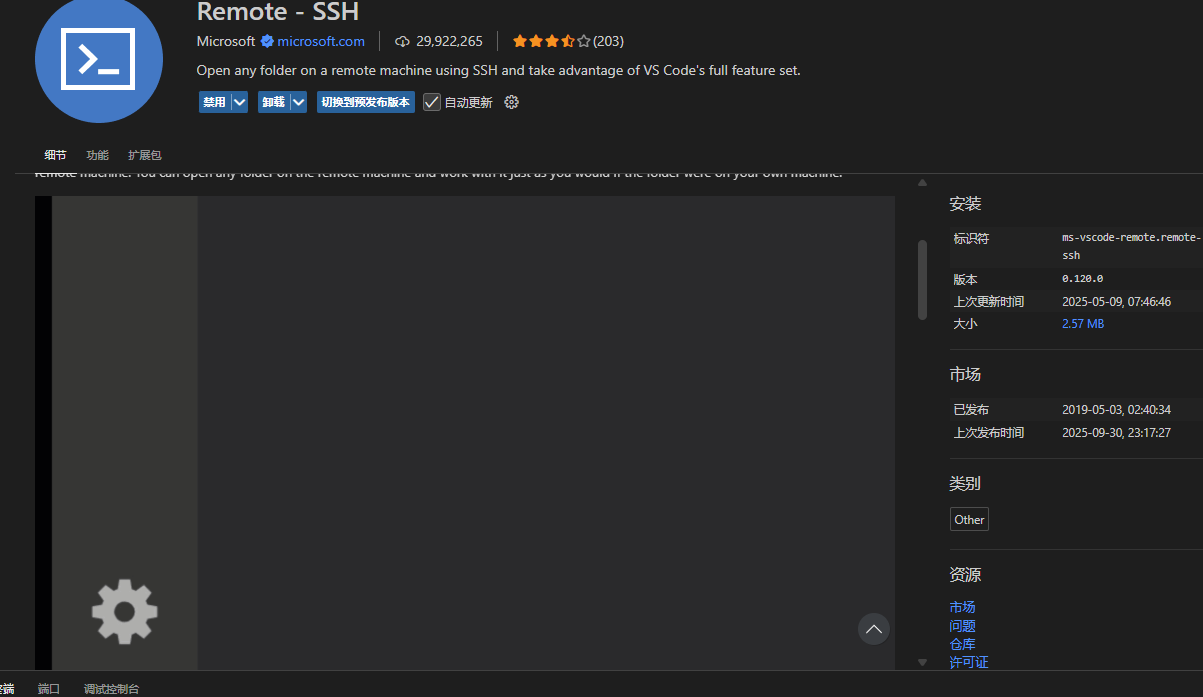Click the details scrollbar thumb
The width and height of the screenshot is (1203, 697).
coord(922,280)
